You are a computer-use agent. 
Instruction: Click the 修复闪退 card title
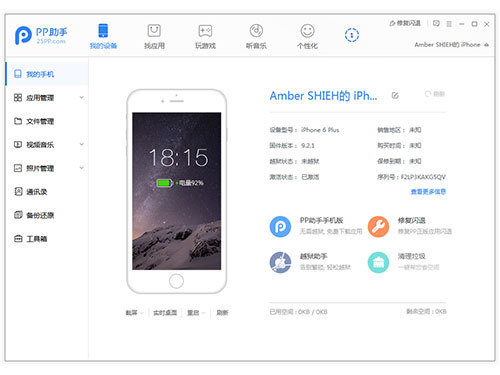(411, 220)
